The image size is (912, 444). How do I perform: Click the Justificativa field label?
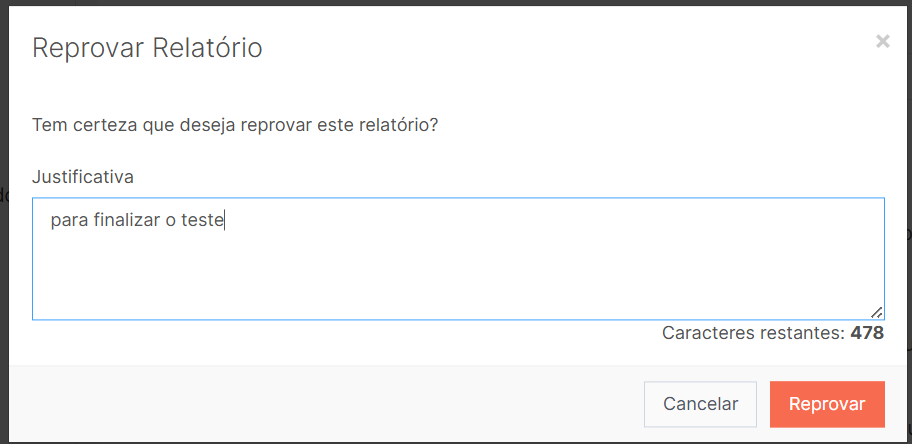83,177
